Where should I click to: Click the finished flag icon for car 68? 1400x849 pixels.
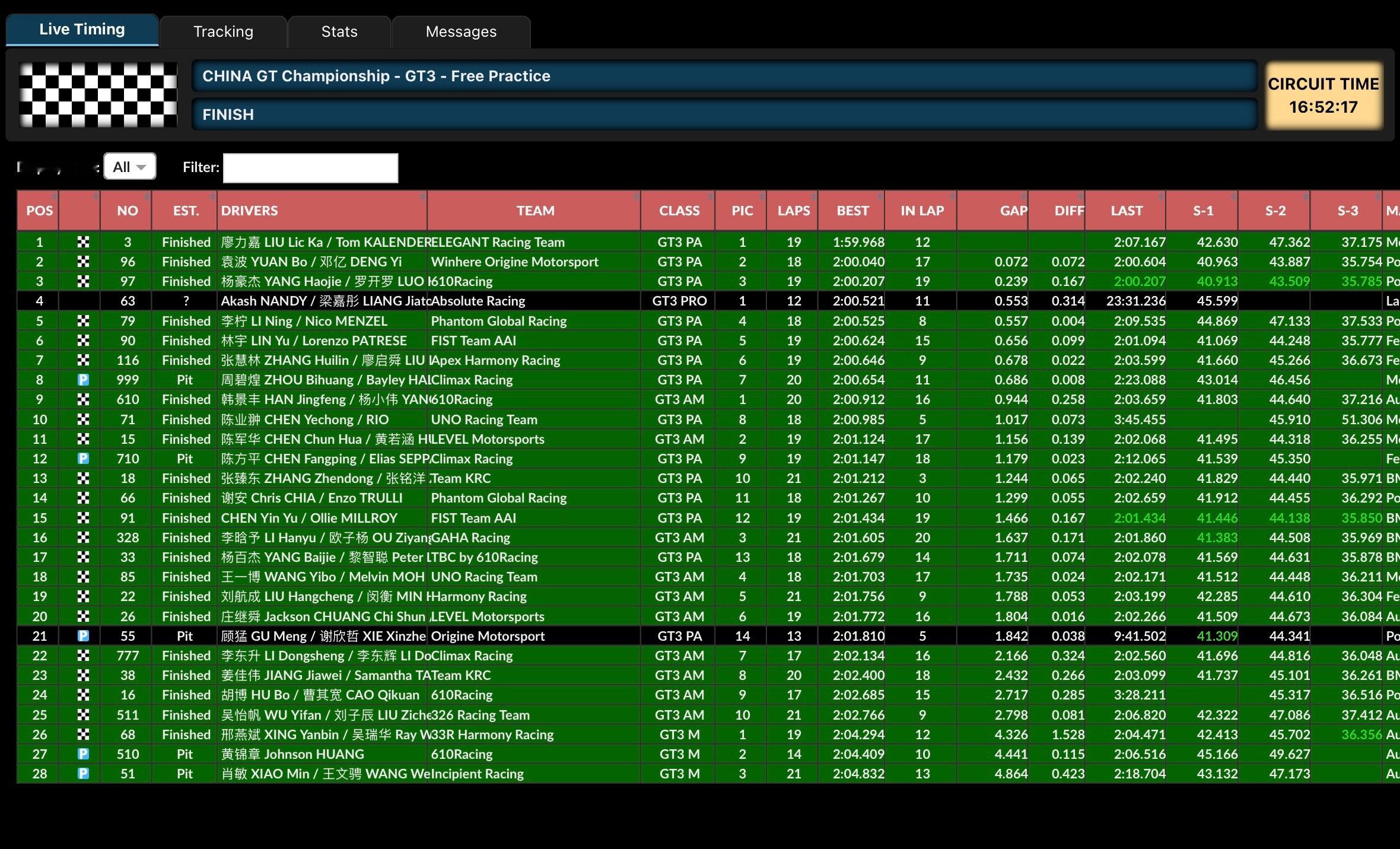pyautogui.click(x=83, y=734)
